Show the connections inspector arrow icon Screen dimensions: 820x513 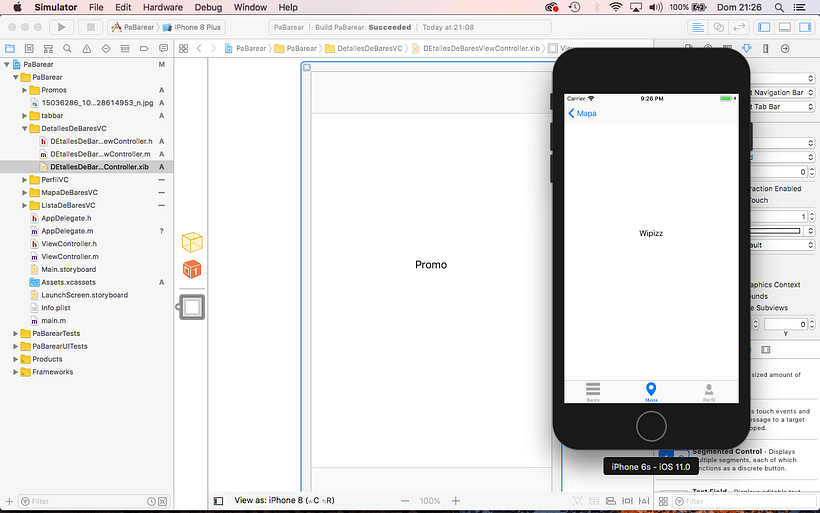tap(785, 49)
